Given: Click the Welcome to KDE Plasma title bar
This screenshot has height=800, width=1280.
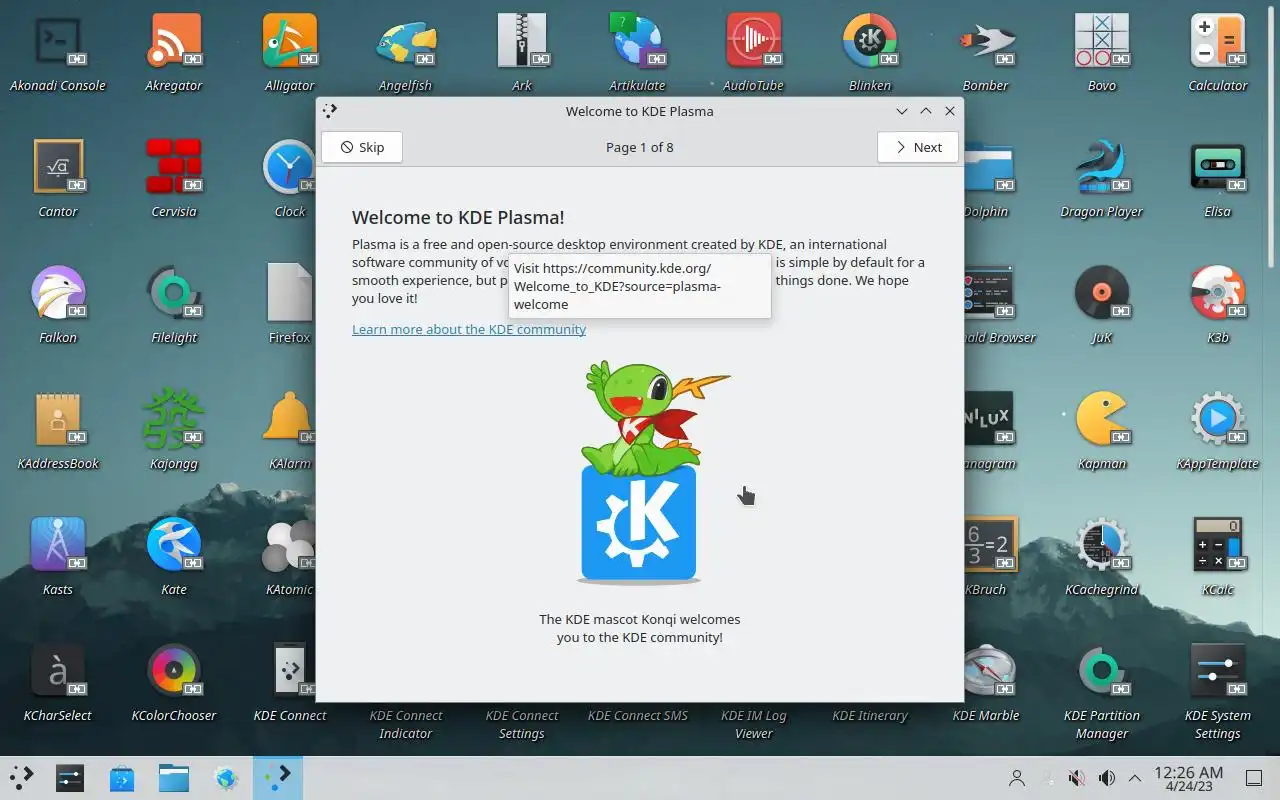Looking at the screenshot, I should point(640,111).
